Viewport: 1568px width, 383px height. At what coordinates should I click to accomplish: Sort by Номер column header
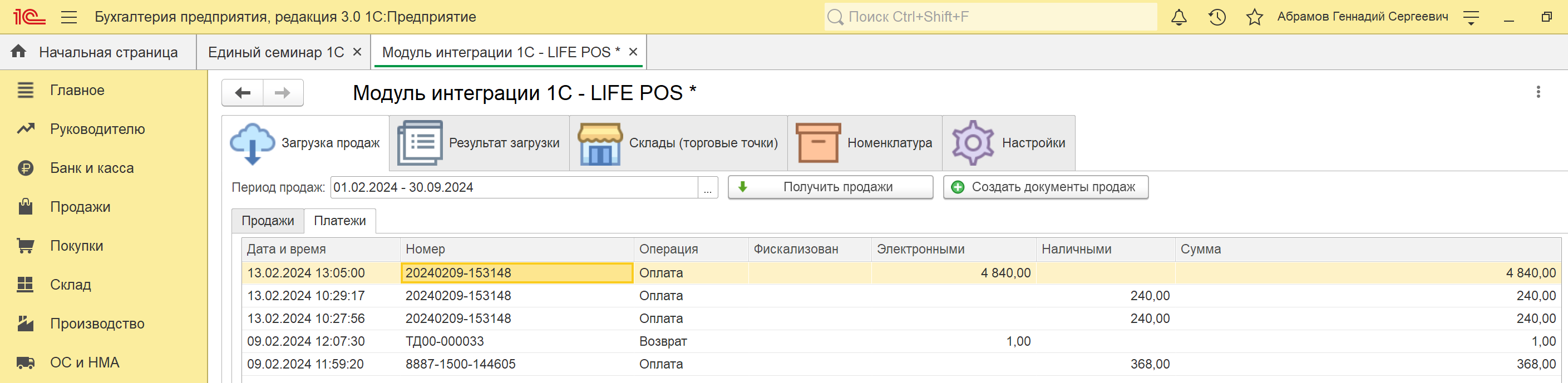pos(517,249)
